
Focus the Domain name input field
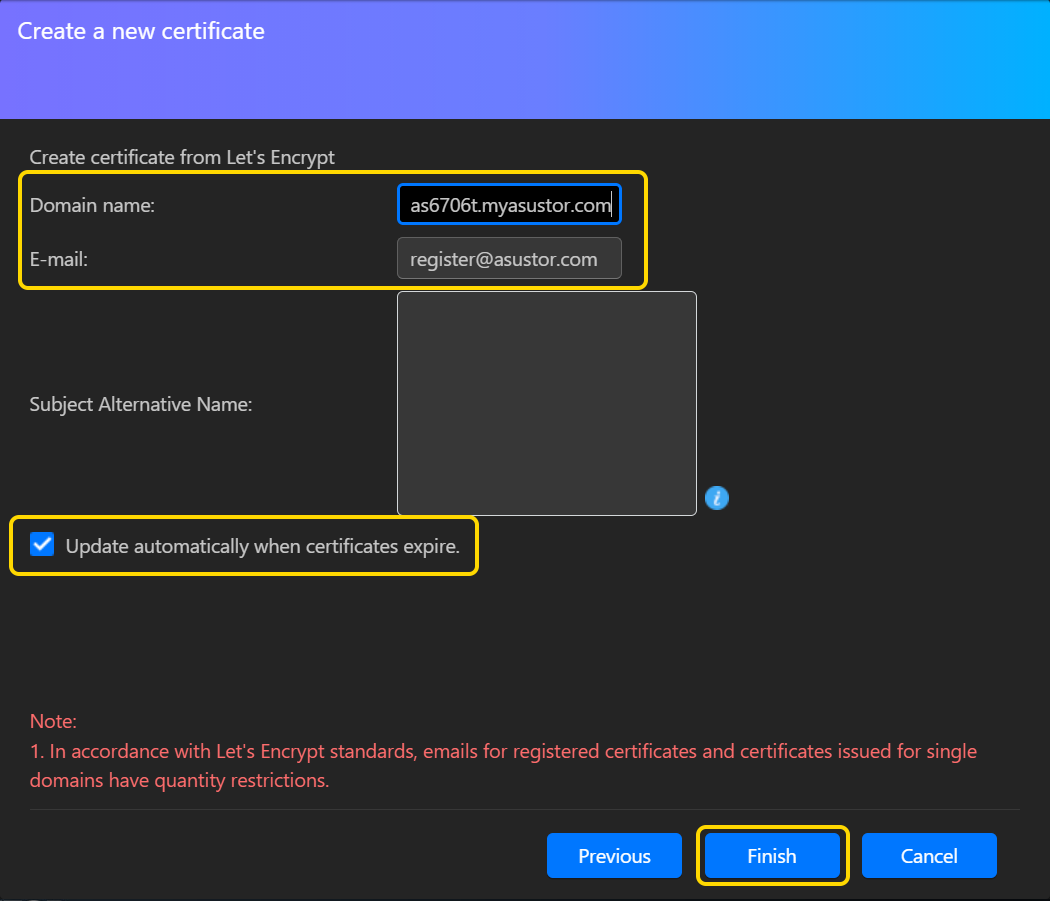(509, 205)
